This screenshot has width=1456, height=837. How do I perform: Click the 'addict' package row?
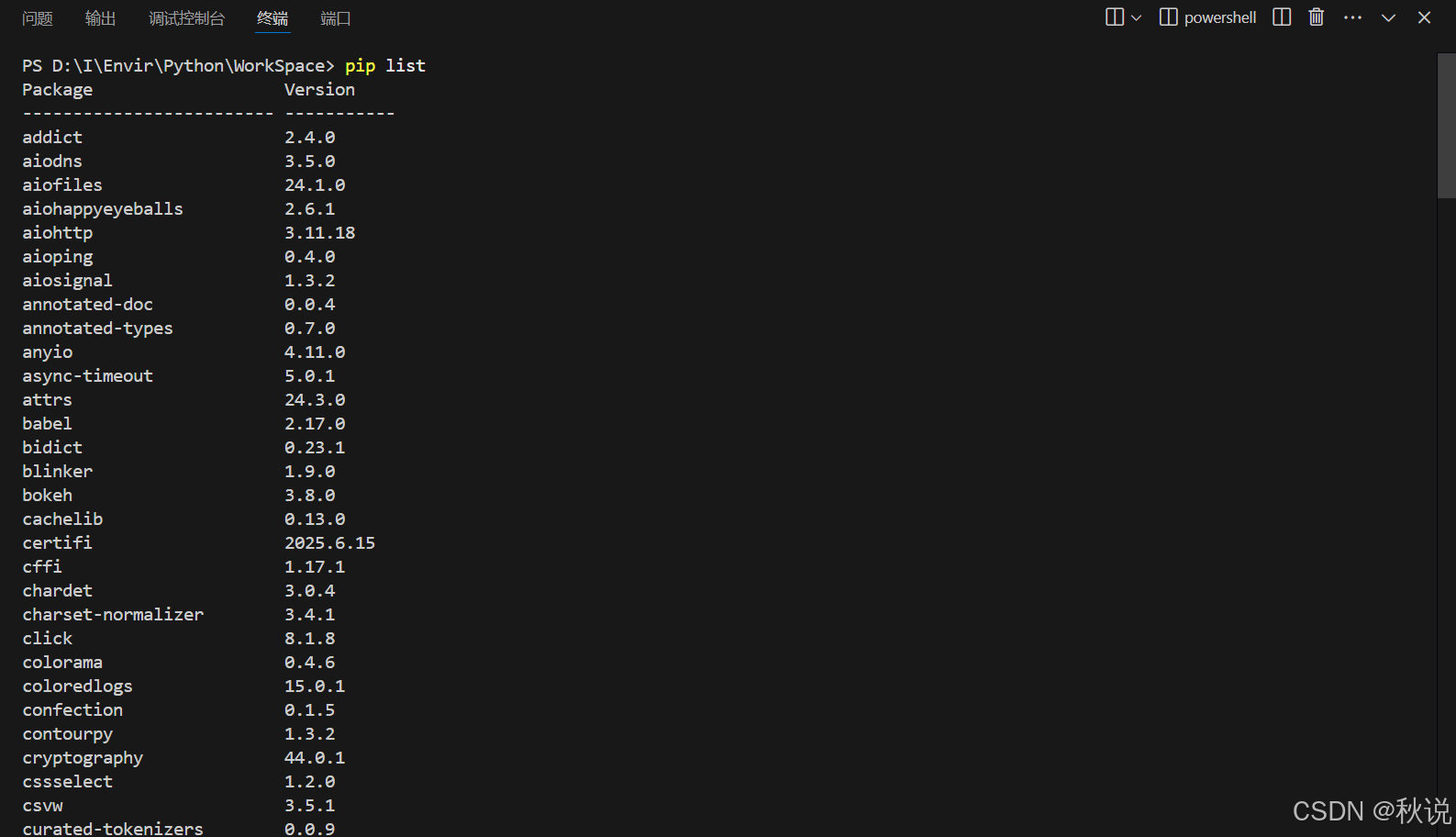coord(179,137)
